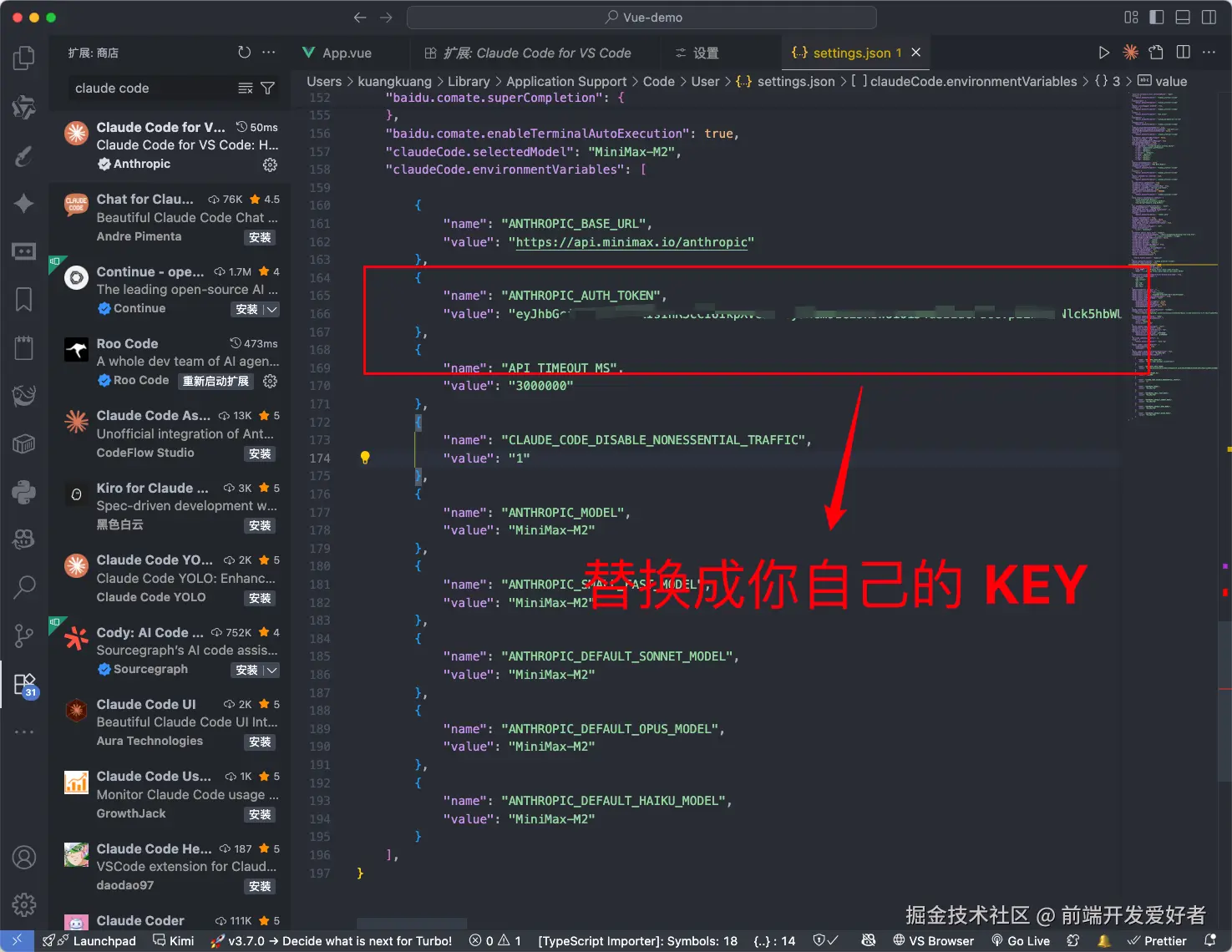Viewport: 1232px width, 952px height.
Task: Toggle the primary side bar
Action: [x=1157, y=18]
